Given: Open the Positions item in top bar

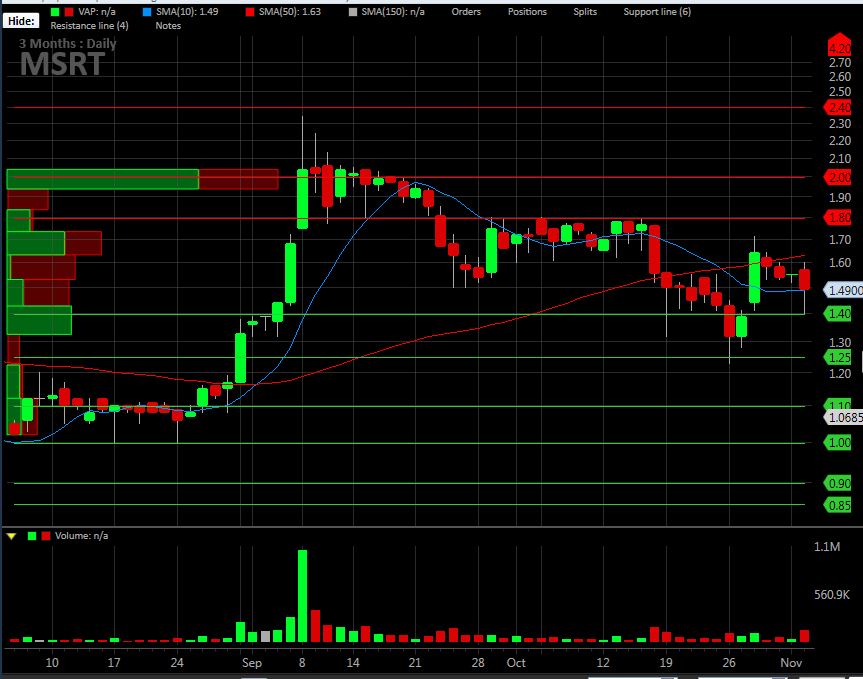Looking at the screenshot, I should pyautogui.click(x=527, y=12).
